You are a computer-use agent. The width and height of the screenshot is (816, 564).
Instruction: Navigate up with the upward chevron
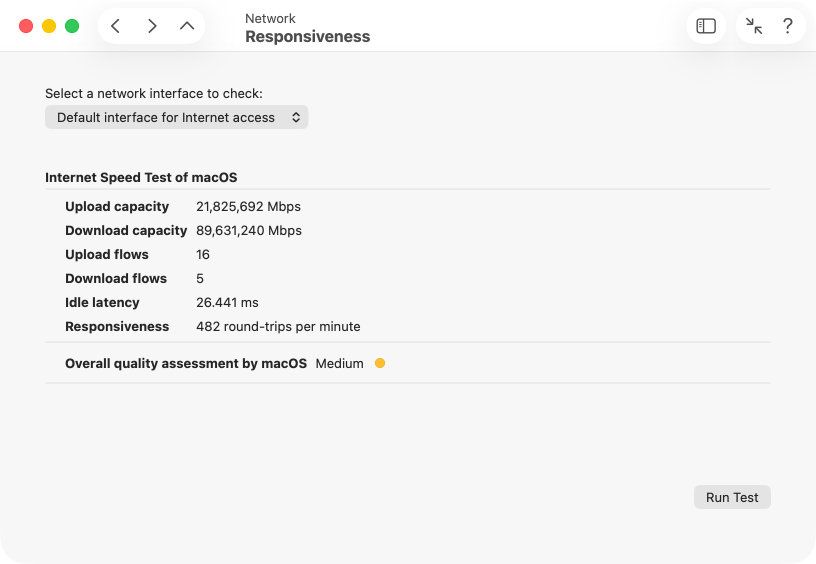click(x=187, y=26)
